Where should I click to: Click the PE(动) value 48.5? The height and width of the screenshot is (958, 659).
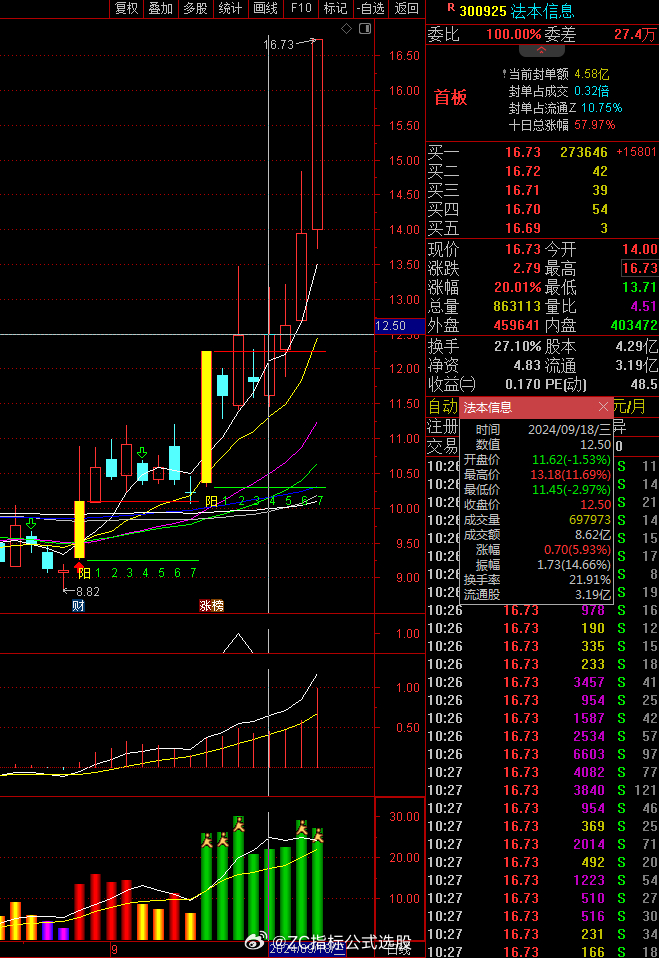644,384
